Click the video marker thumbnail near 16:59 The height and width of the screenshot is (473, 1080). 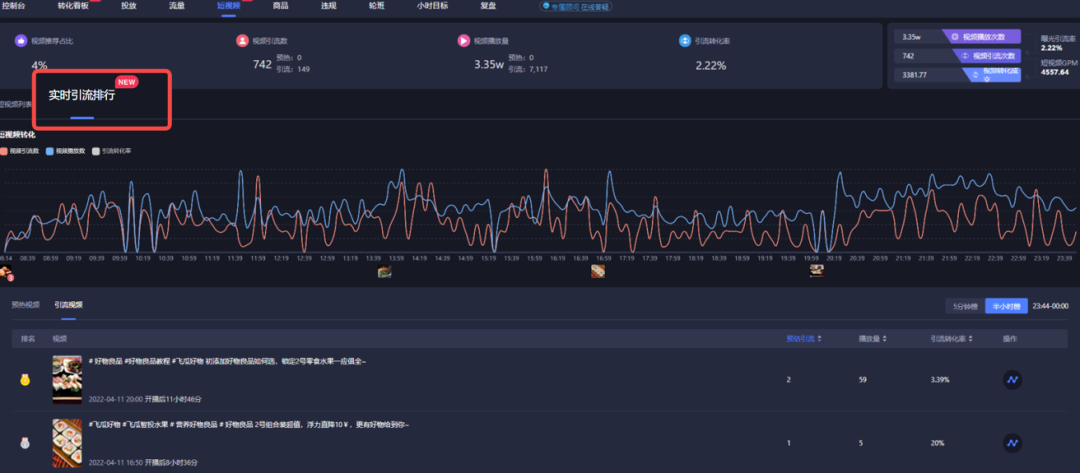click(598, 271)
